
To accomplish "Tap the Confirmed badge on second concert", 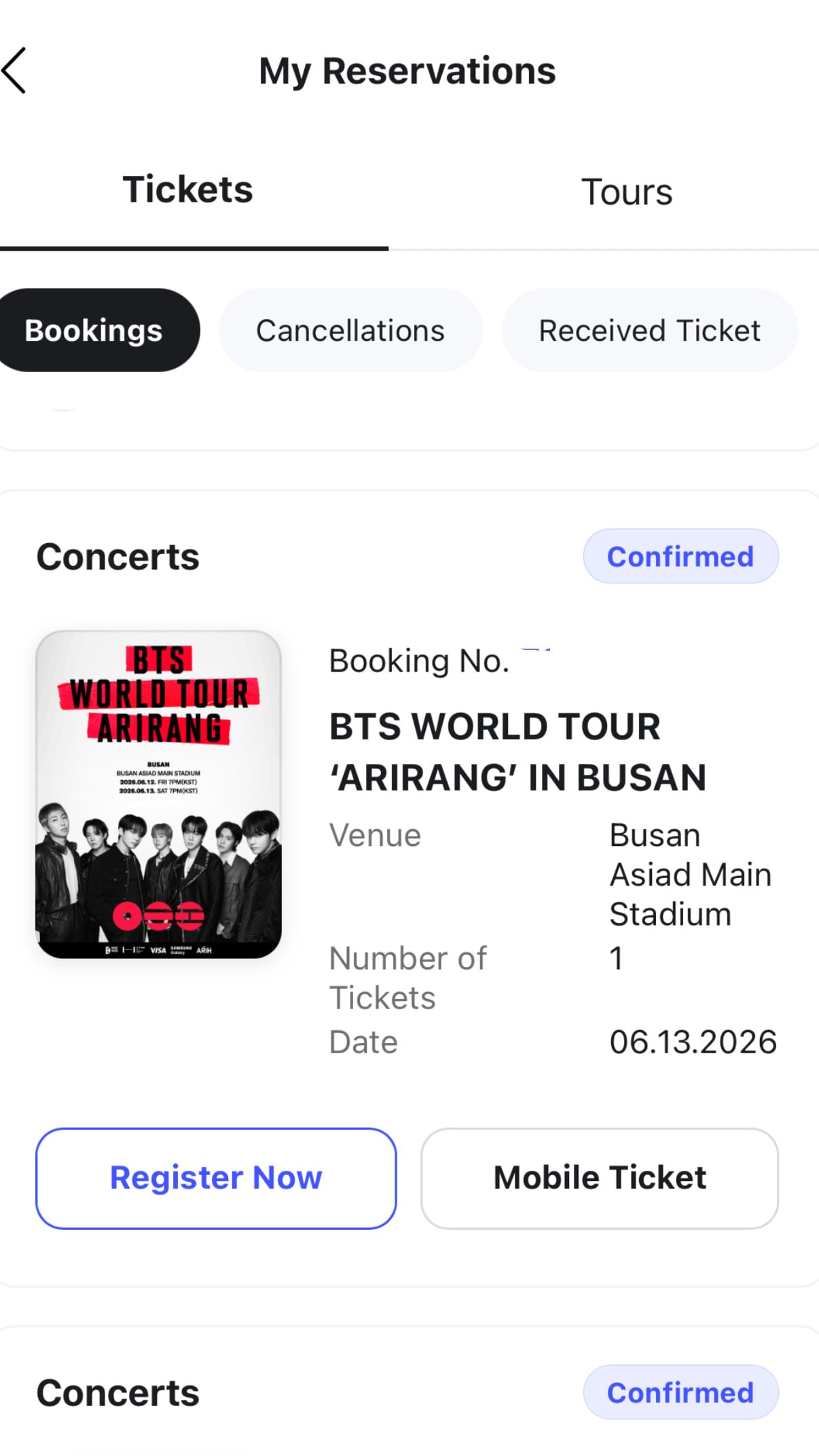I will [680, 1392].
